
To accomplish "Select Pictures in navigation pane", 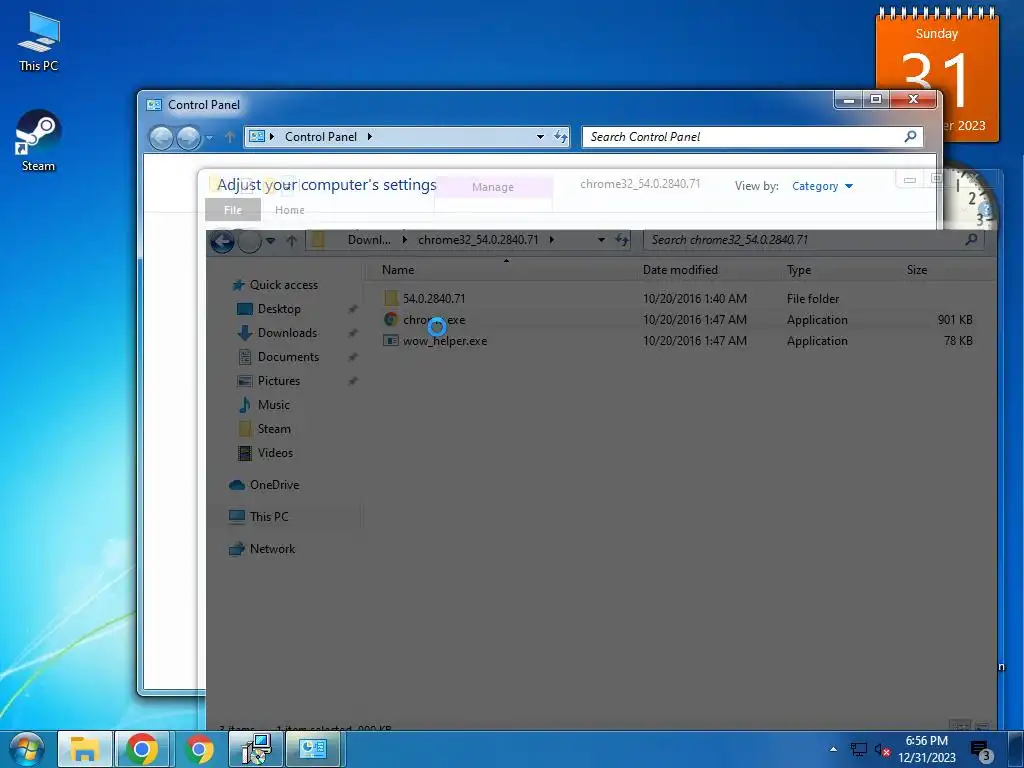I will tap(279, 381).
